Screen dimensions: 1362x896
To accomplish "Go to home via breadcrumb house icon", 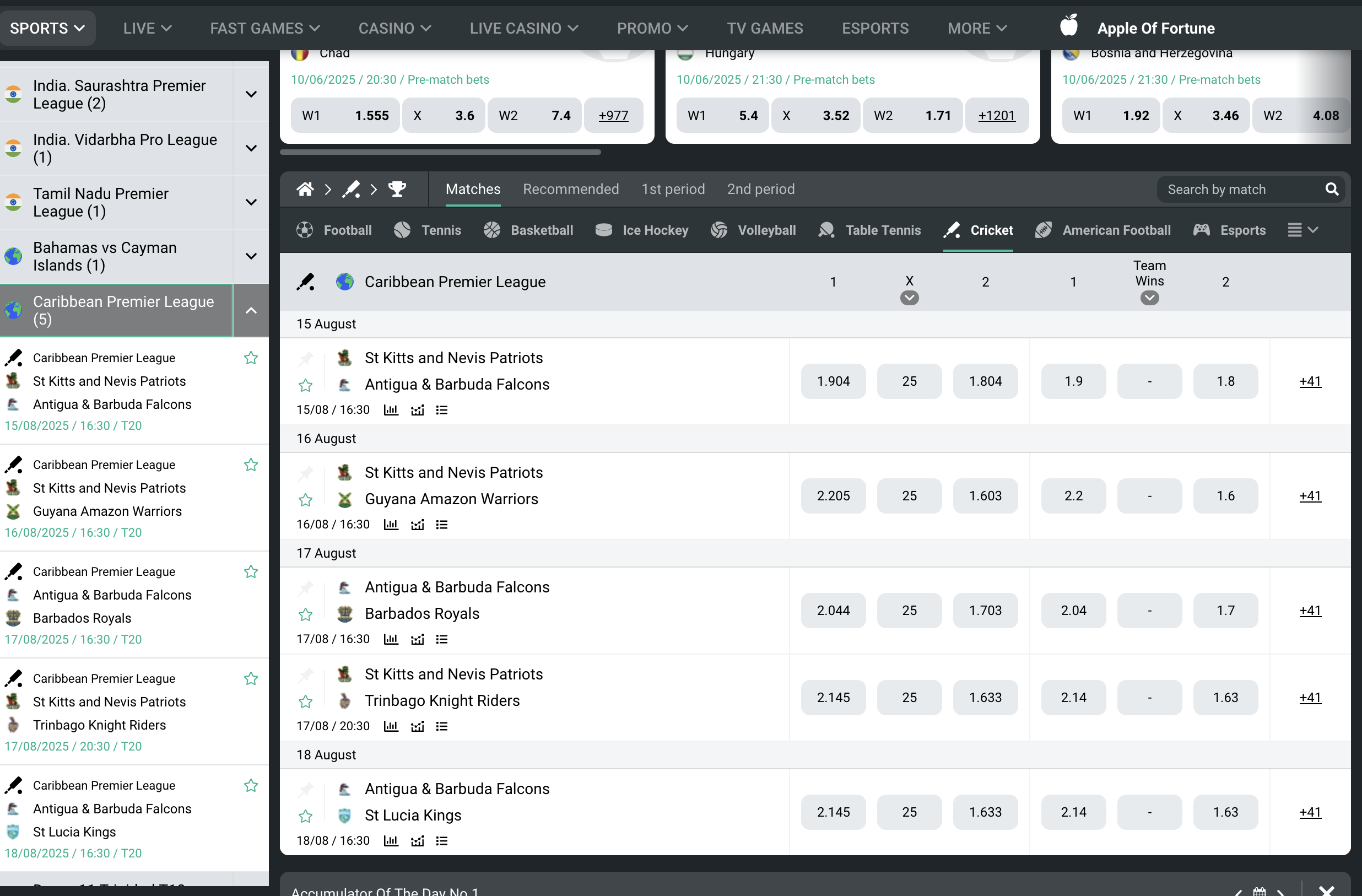I will point(305,189).
